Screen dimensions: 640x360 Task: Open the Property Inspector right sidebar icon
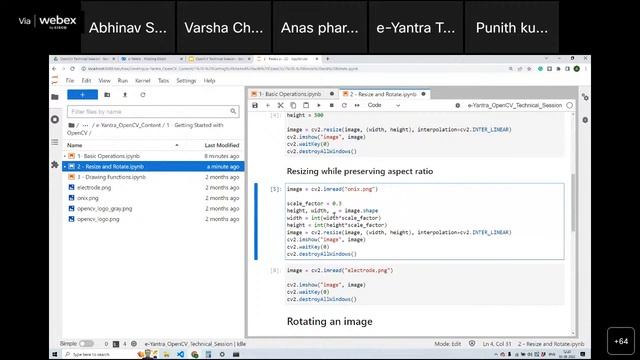click(585, 97)
